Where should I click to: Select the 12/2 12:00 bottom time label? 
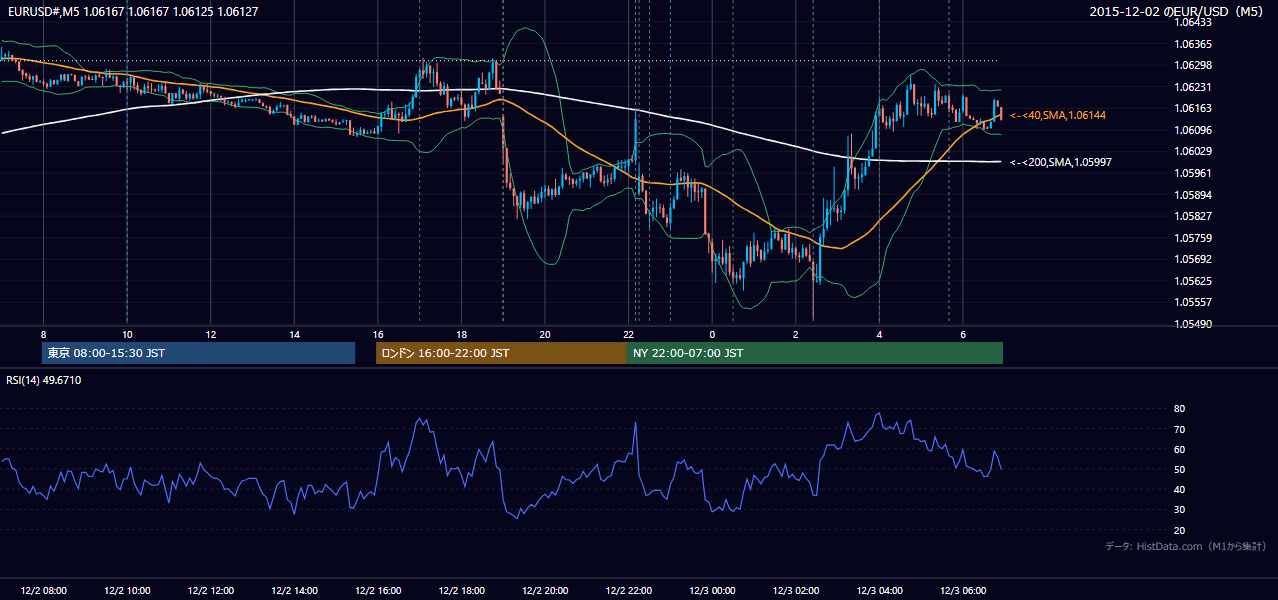pos(210,591)
